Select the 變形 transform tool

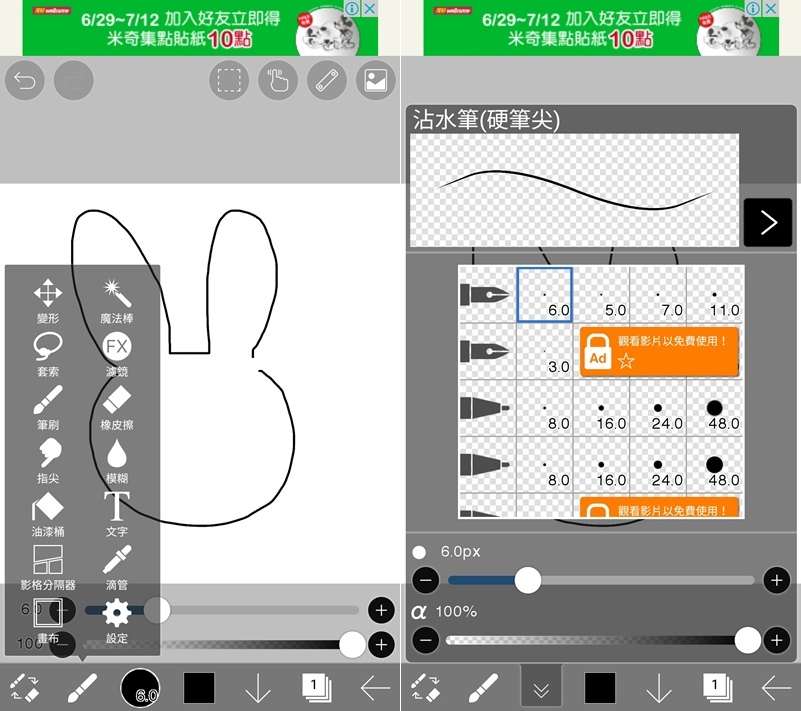point(48,301)
